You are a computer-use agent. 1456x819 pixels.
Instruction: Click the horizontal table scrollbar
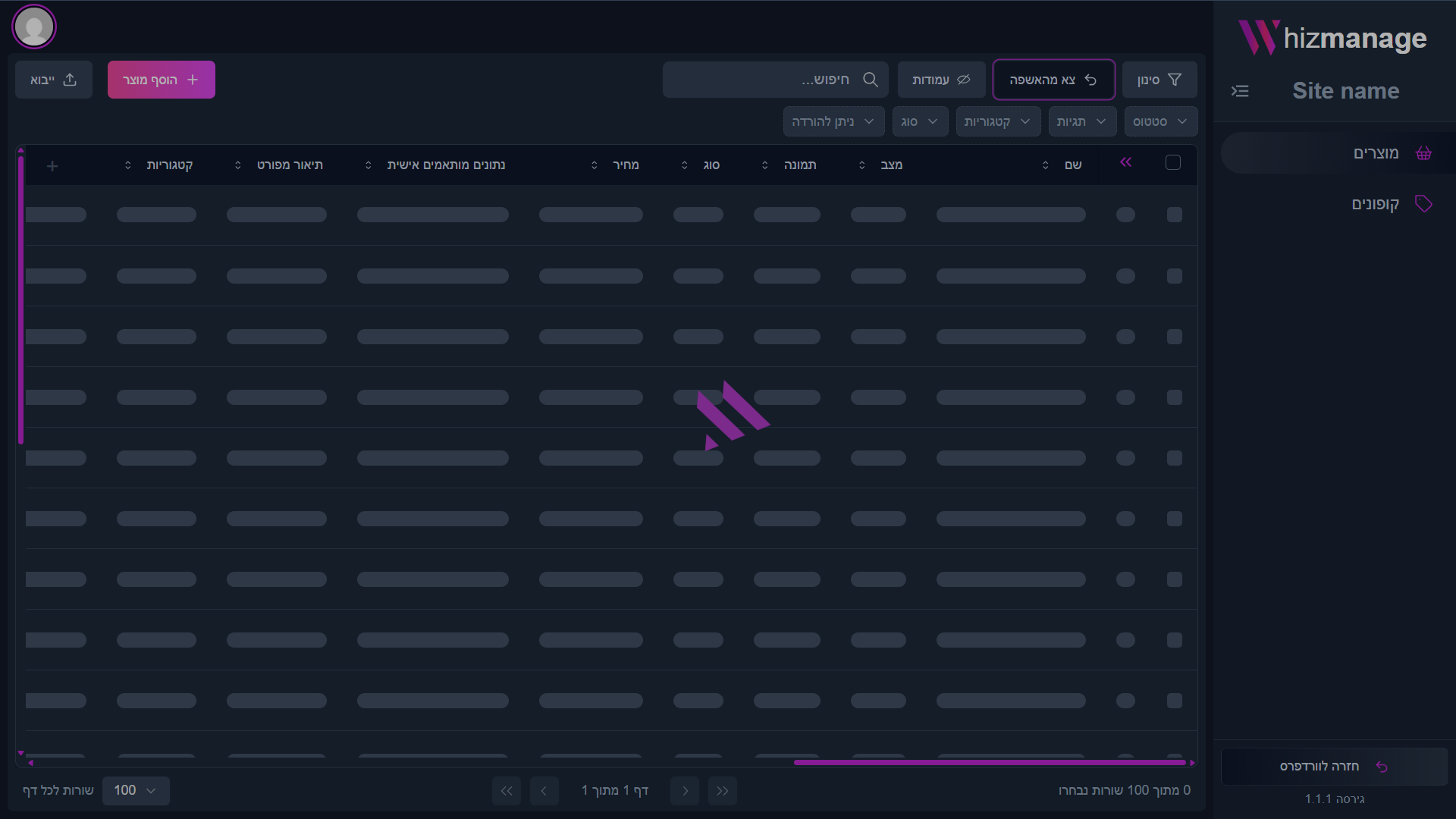pos(989,762)
